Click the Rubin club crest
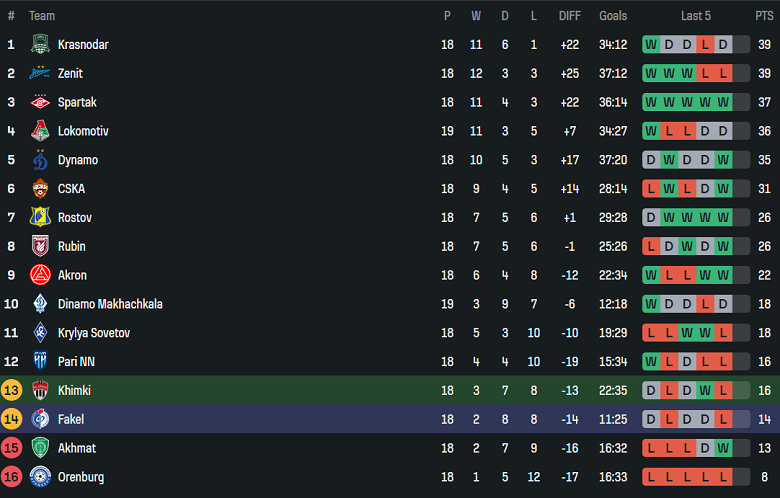 pos(40,247)
